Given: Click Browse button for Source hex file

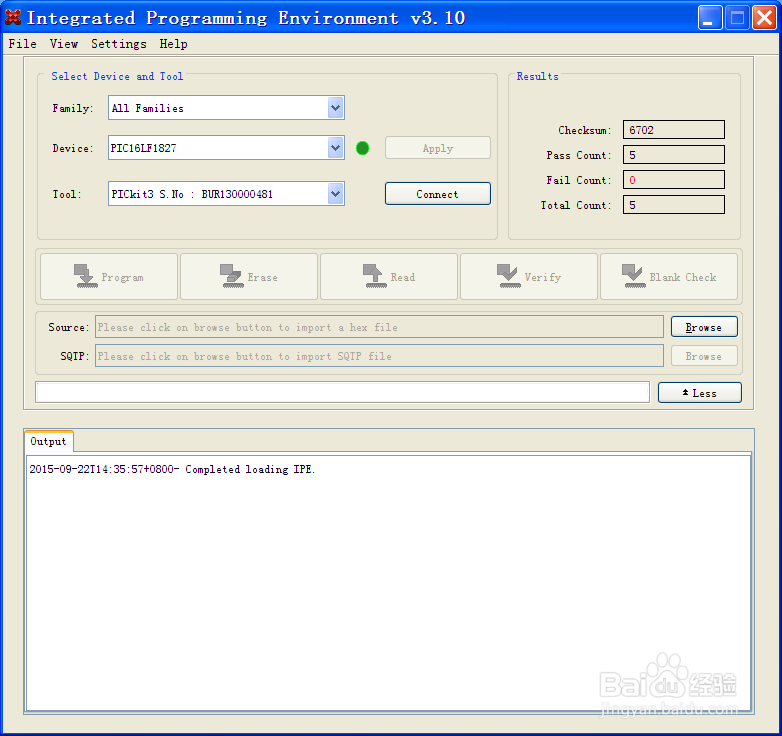Looking at the screenshot, I should point(704,327).
